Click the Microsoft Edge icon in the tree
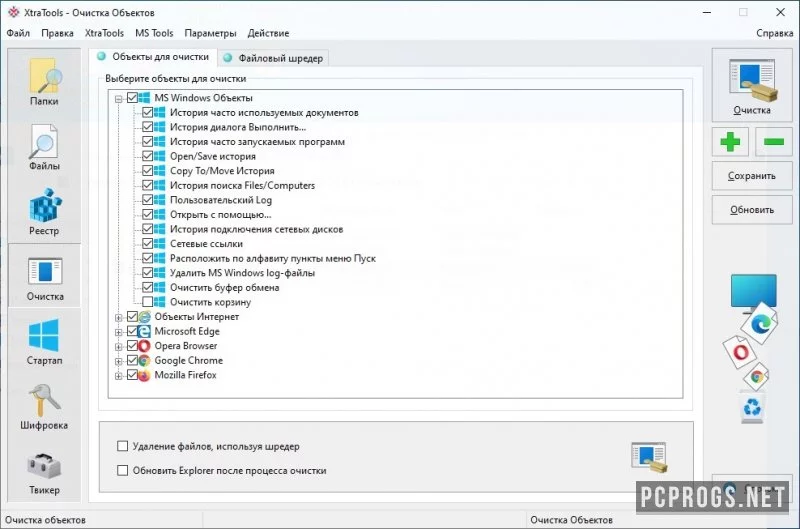Viewport: 800px width, 529px height. pyautogui.click(x=144, y=331)
